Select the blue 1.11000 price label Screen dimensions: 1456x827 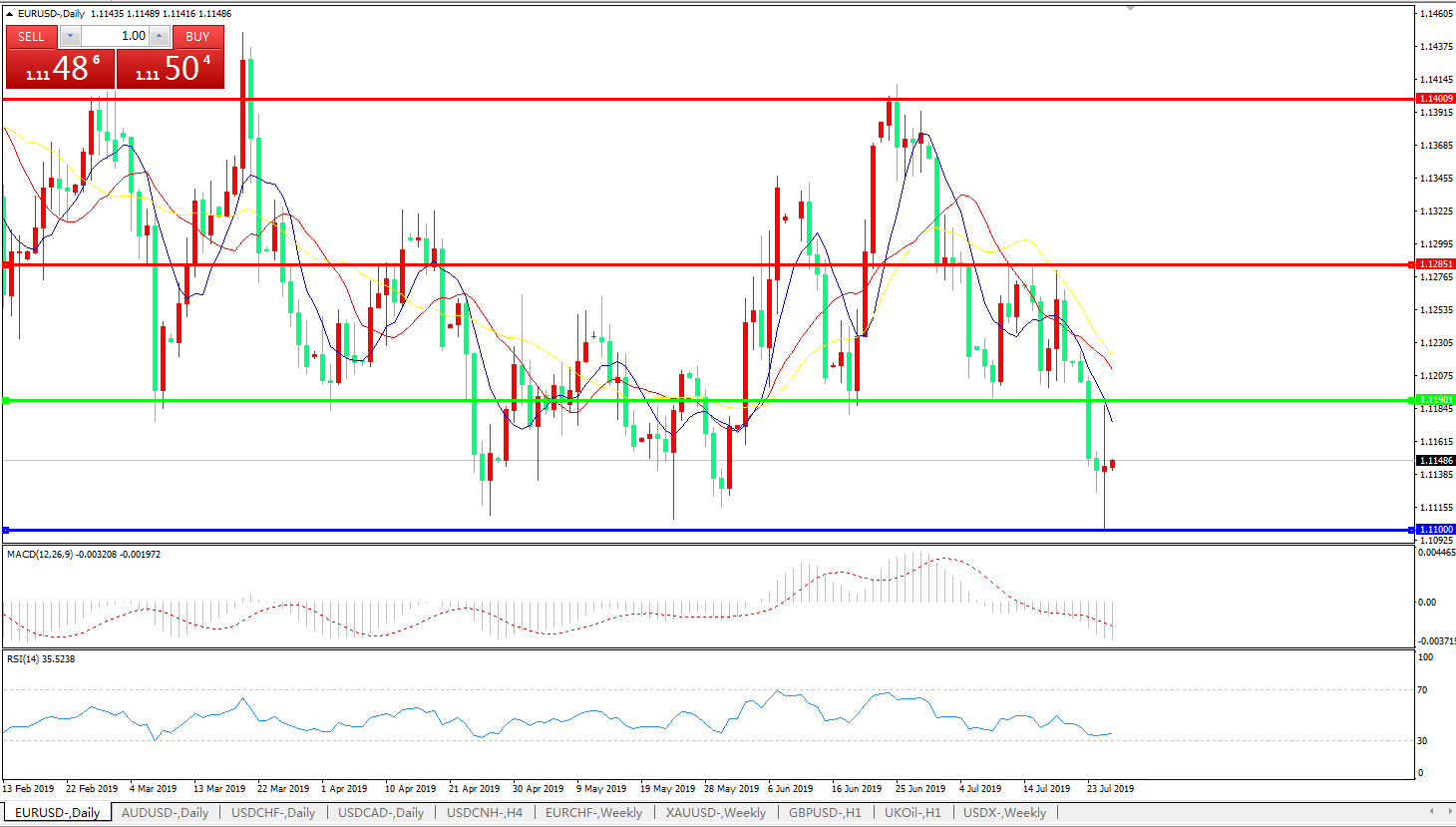pyautogui.click(x=1436, y=530)
